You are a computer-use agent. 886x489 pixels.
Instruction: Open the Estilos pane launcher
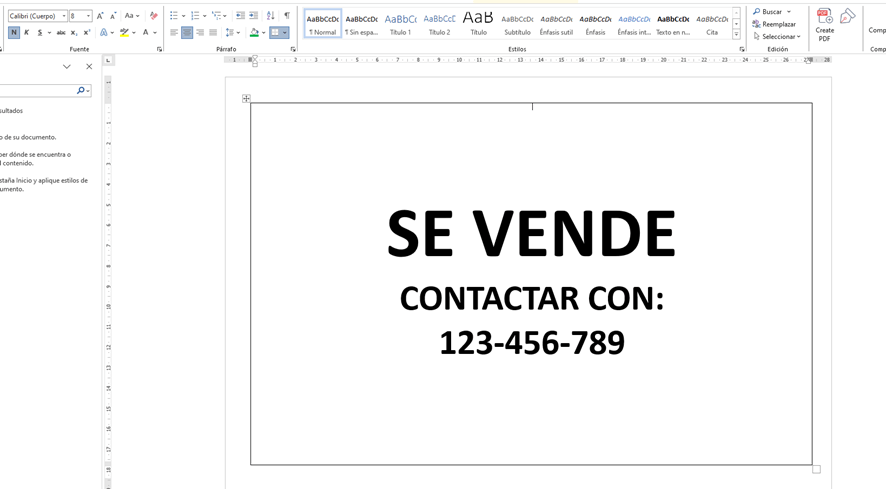(742, 50)
